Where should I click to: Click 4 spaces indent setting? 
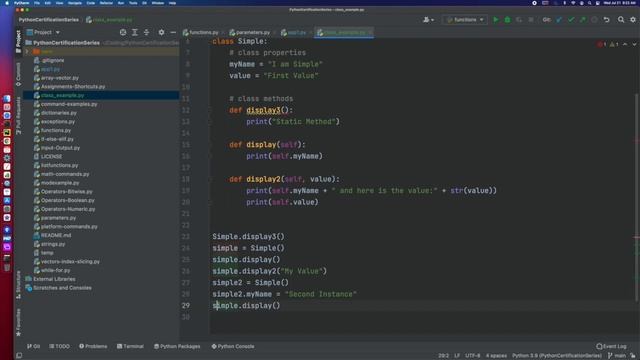(496, 356)
